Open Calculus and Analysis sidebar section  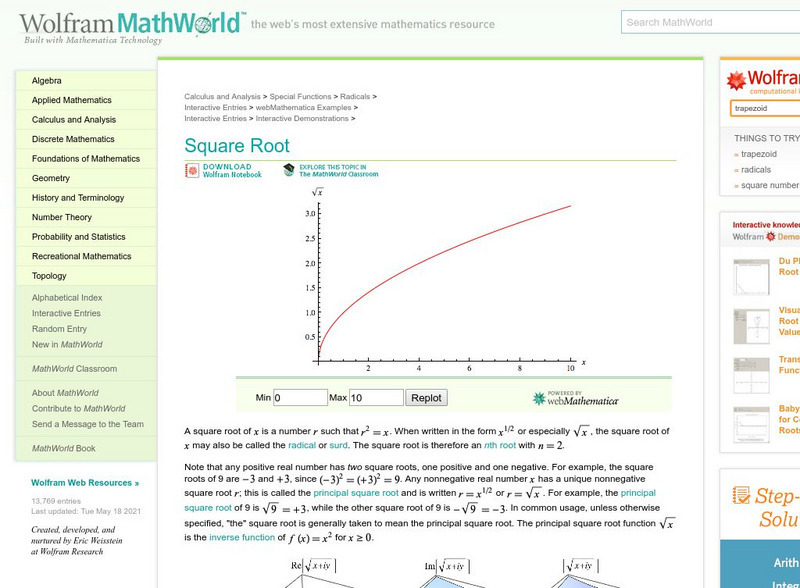pyautogui.click(x=73, y=119)
